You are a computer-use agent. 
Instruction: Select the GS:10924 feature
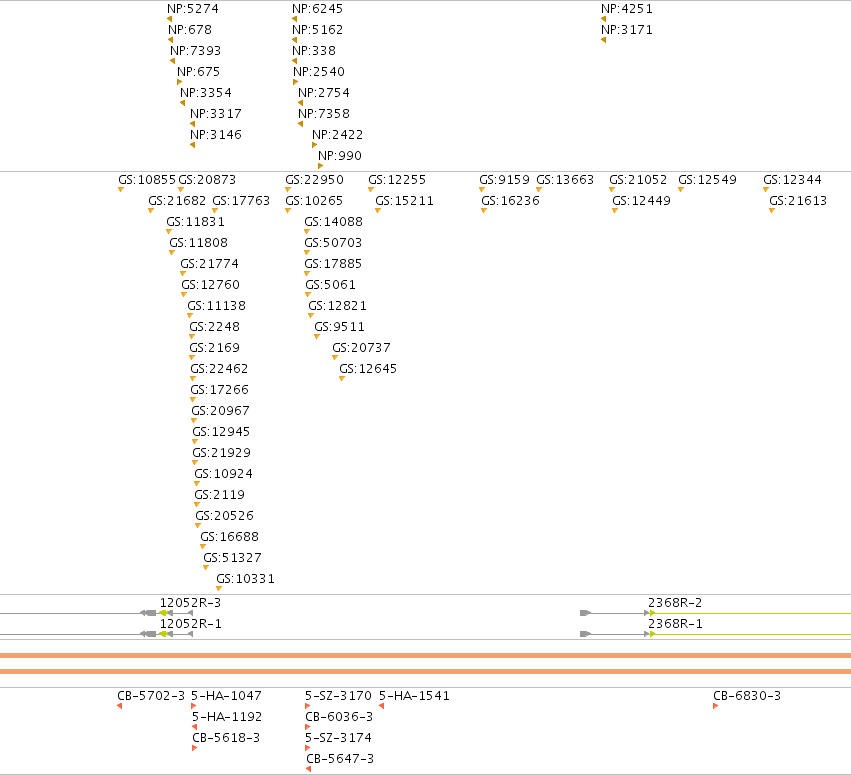224,474
